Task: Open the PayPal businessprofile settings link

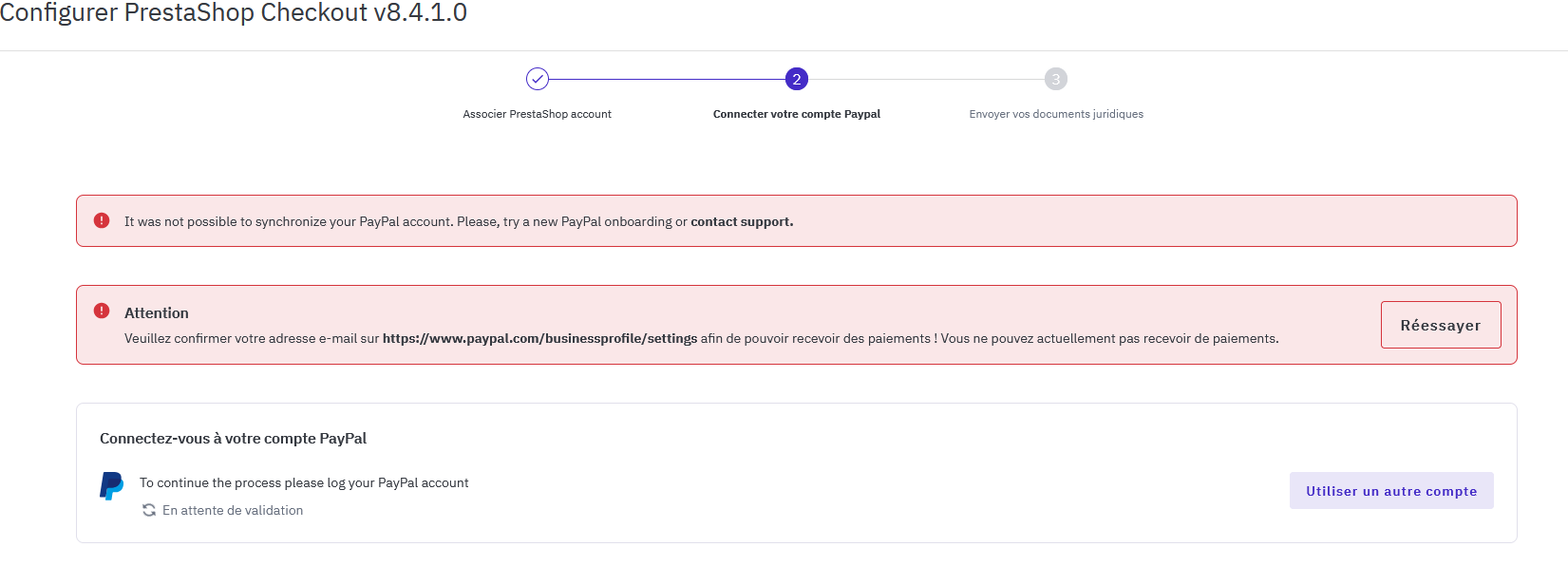Action: coord(539,338)
